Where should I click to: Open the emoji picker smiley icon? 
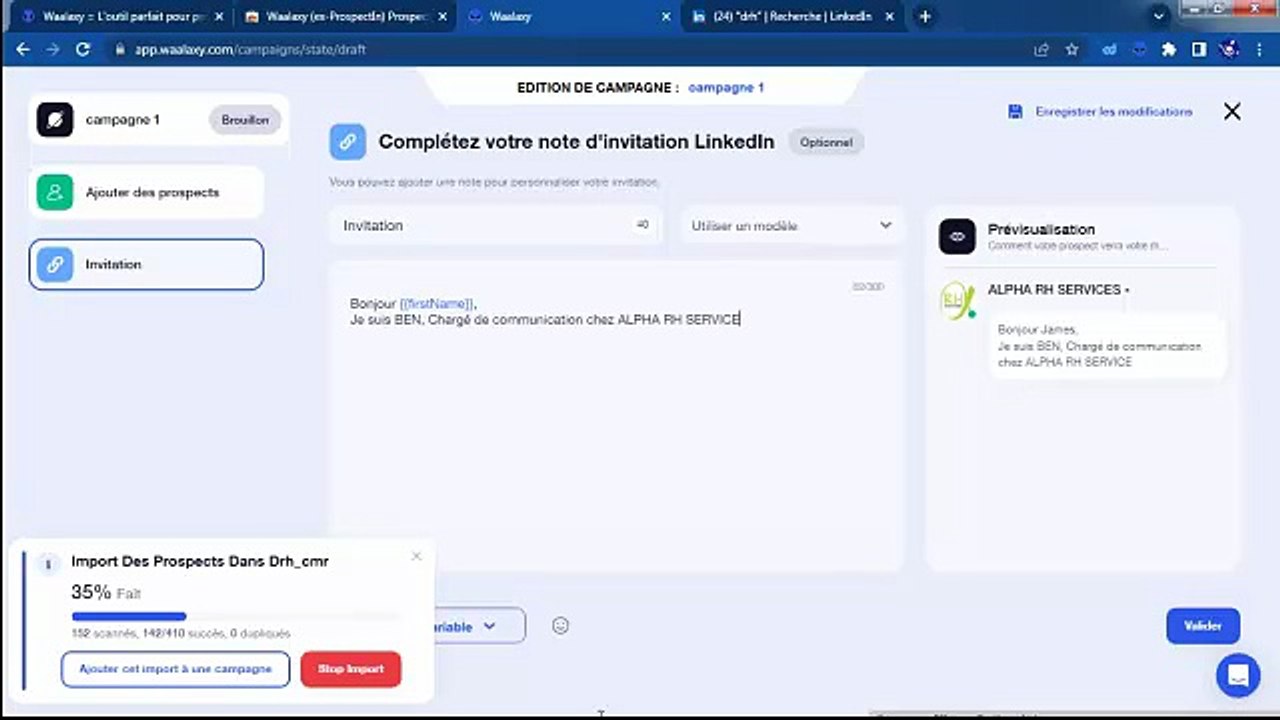pyautogui.click(x=561, y=626)
